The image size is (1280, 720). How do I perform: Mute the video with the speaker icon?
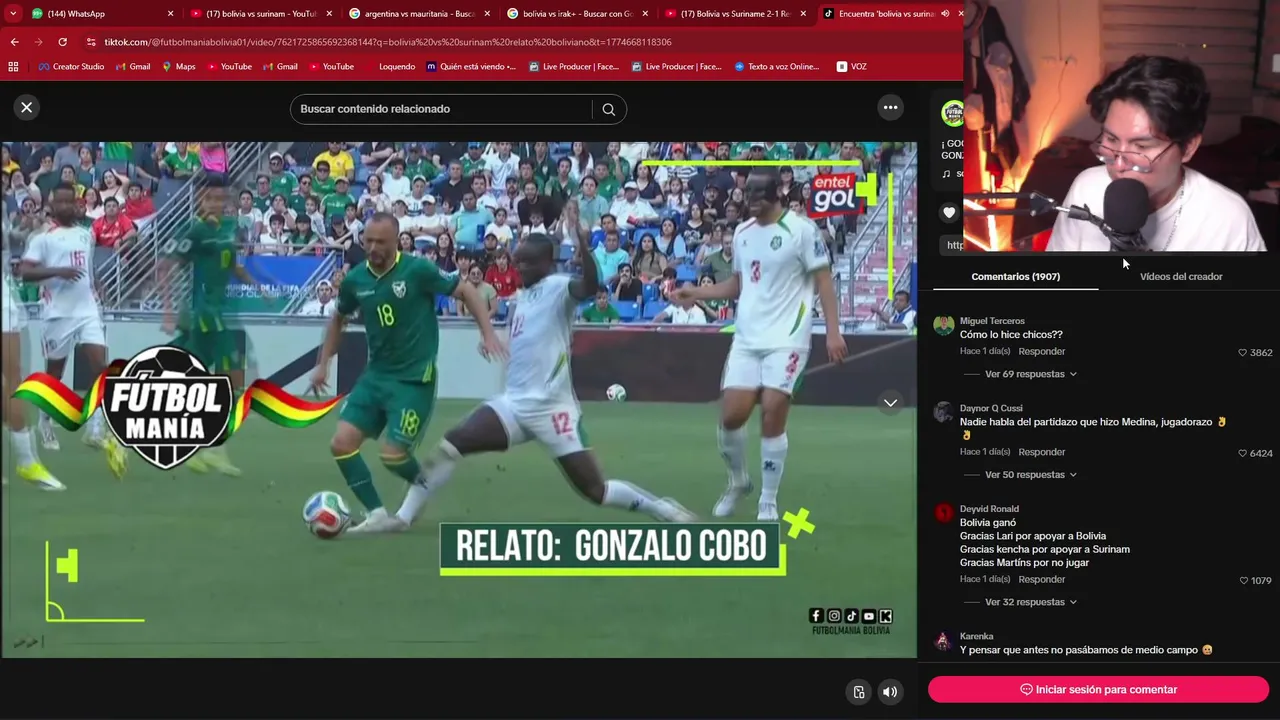click(x=889, y=692)
